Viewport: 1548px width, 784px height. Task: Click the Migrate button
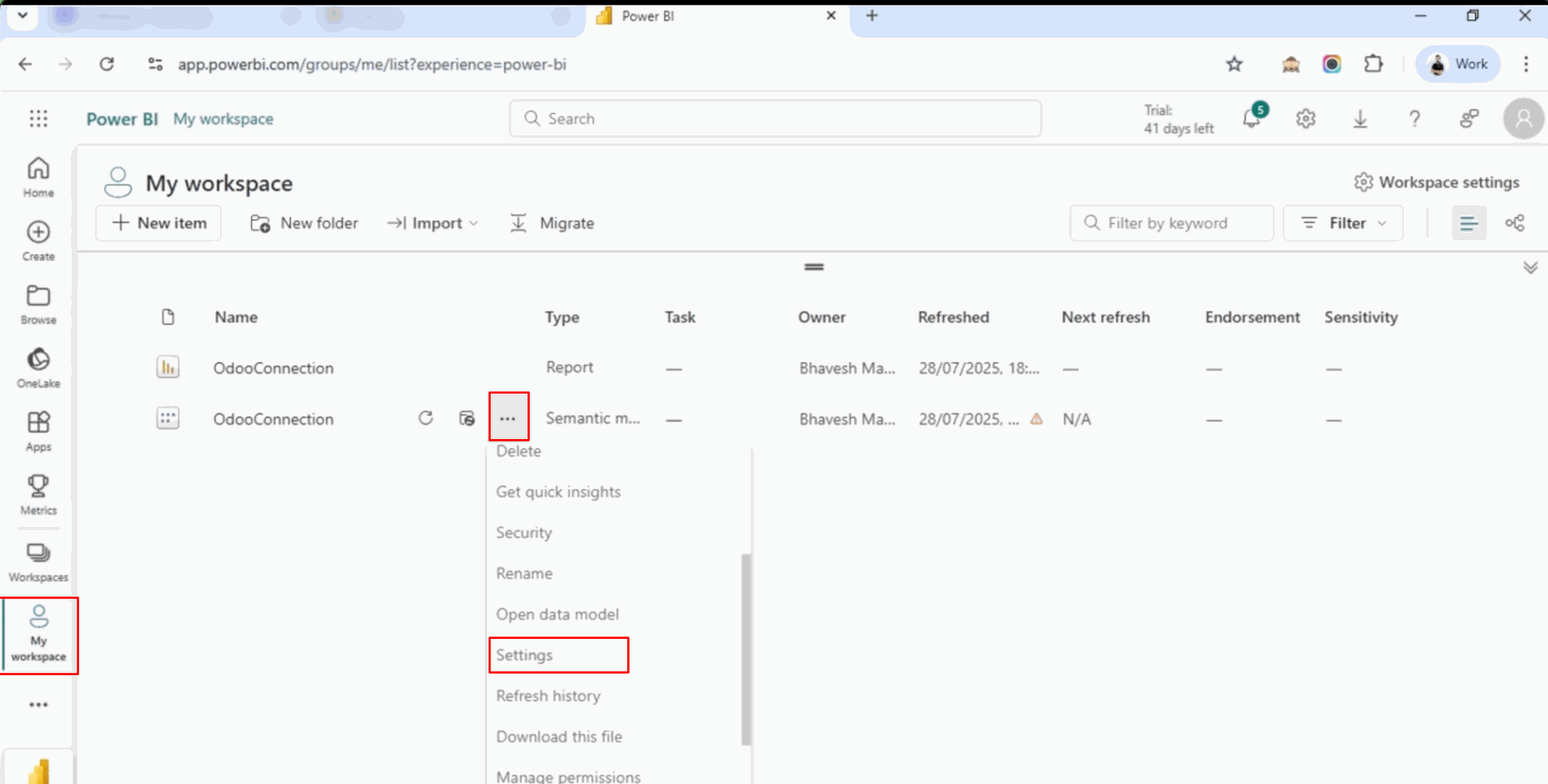(552, 223)
